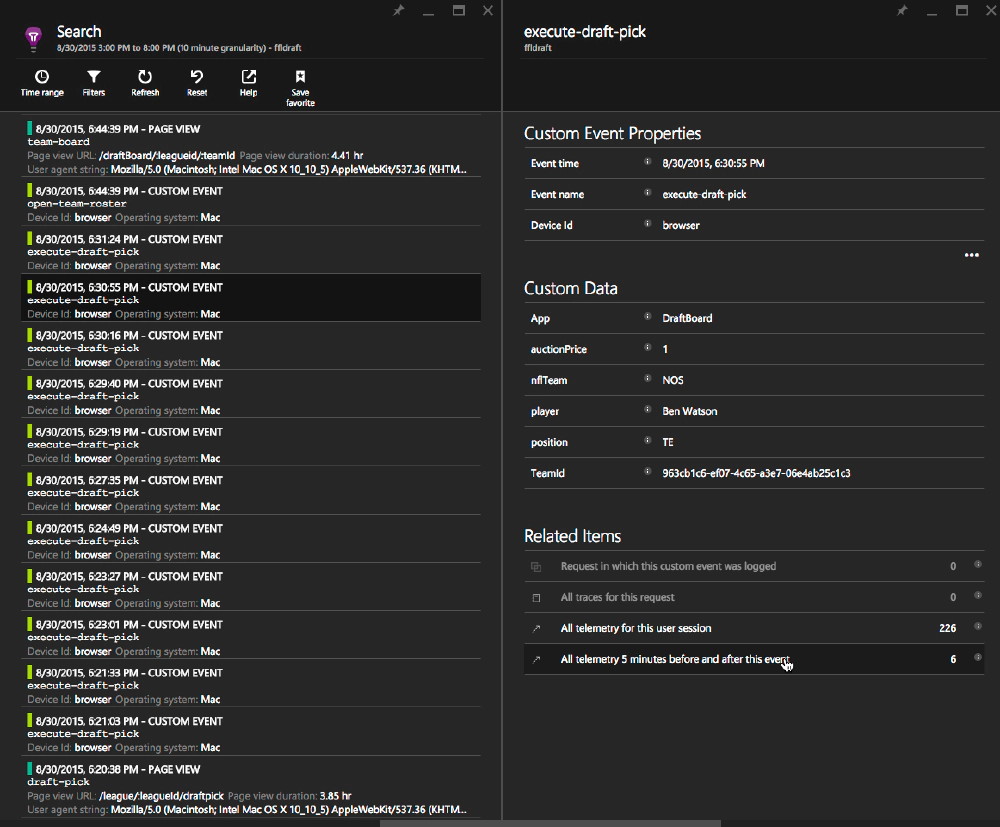
Task: Click info icon beside Event time
Action: pos(647,162)
